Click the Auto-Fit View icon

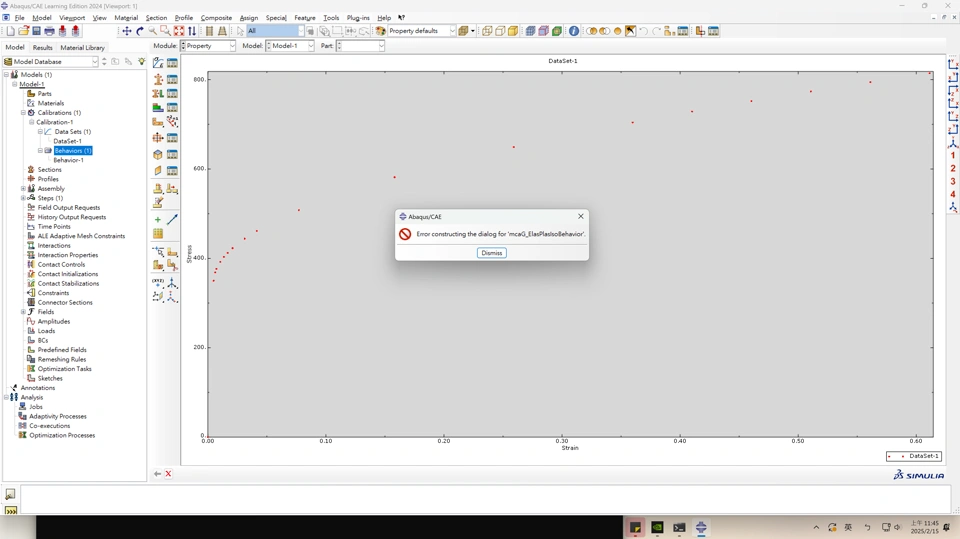coord(179,31)
